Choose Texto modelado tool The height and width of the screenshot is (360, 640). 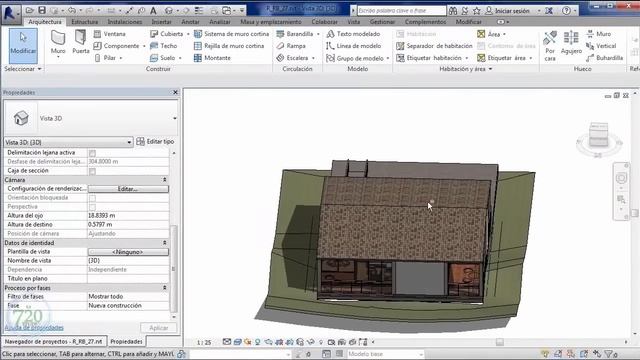click(x=353, y=34)
